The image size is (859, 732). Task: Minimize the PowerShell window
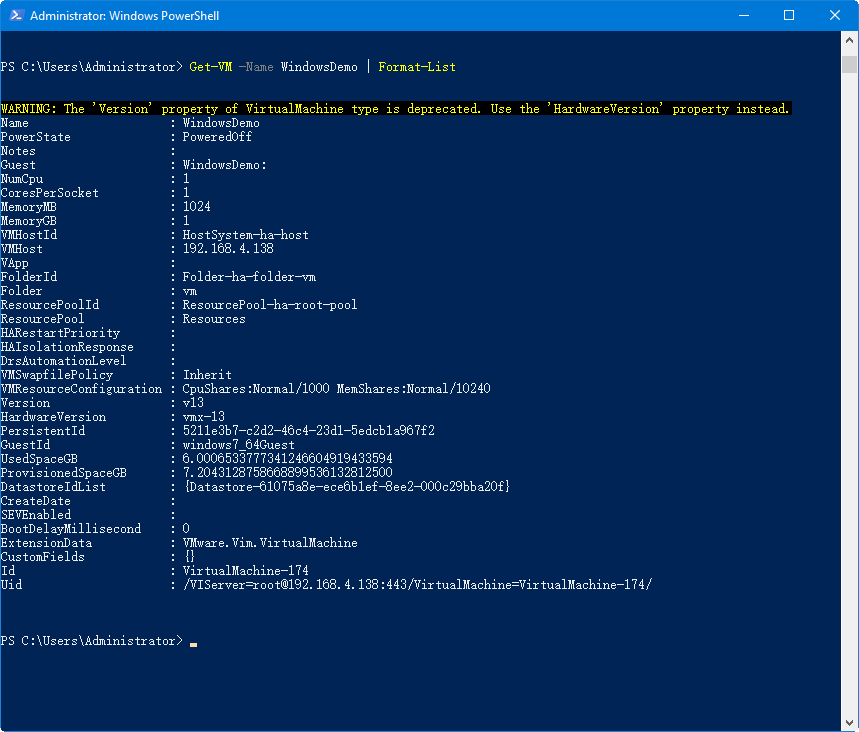point(741,16)
